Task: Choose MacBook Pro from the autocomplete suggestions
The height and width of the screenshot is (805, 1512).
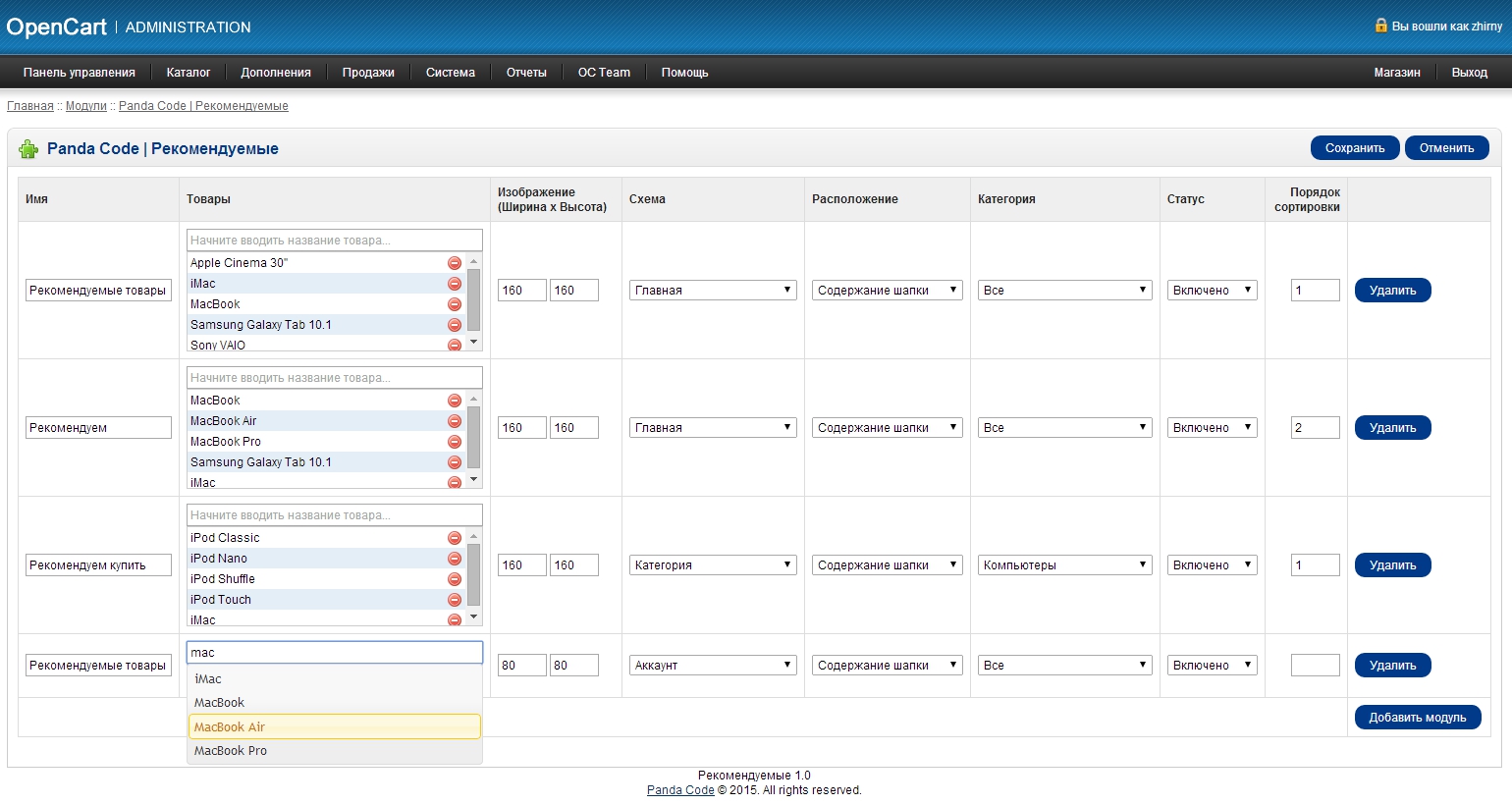Action: click(335, 751)
